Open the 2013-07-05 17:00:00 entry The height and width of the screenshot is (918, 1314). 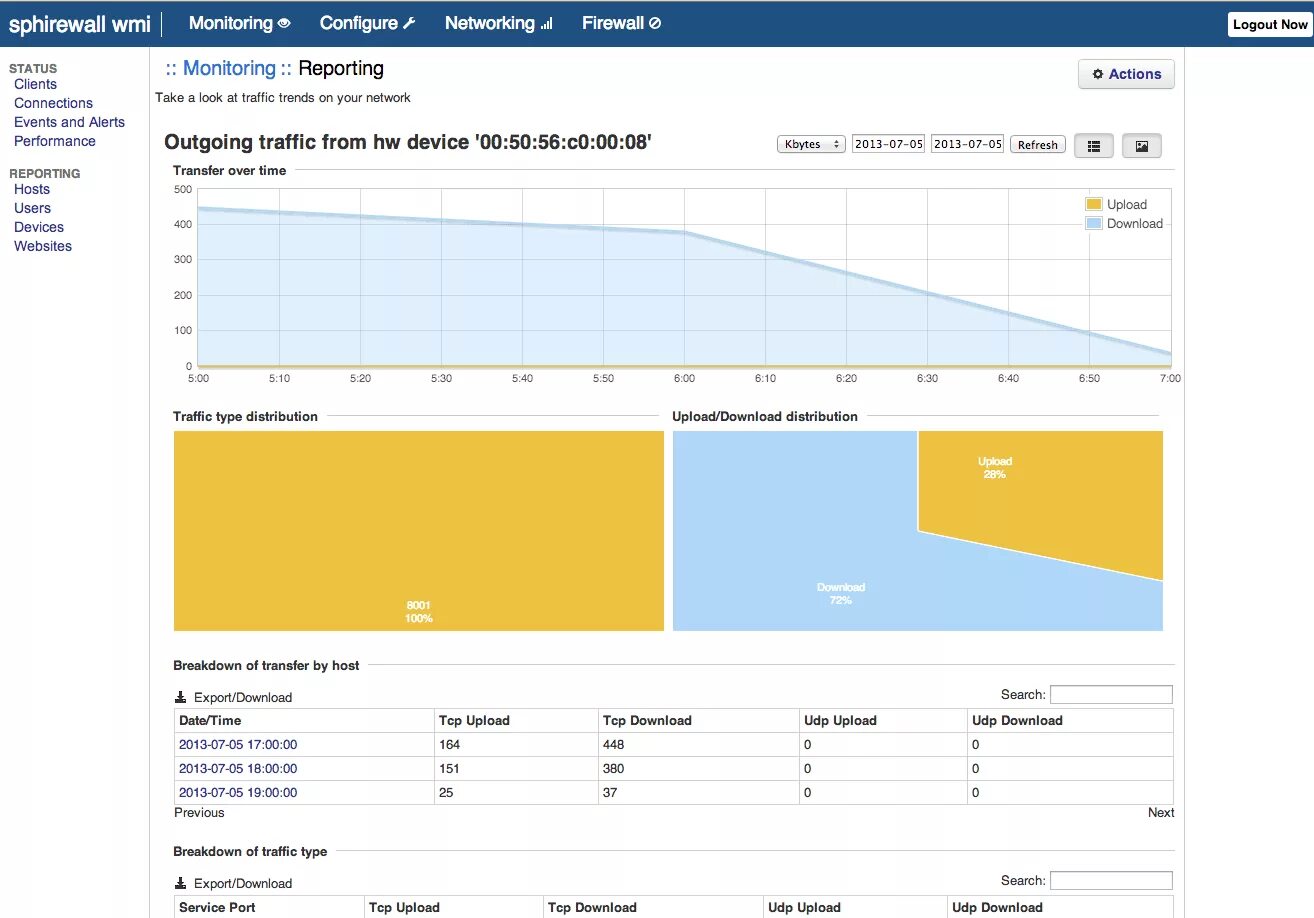(238, 744)
